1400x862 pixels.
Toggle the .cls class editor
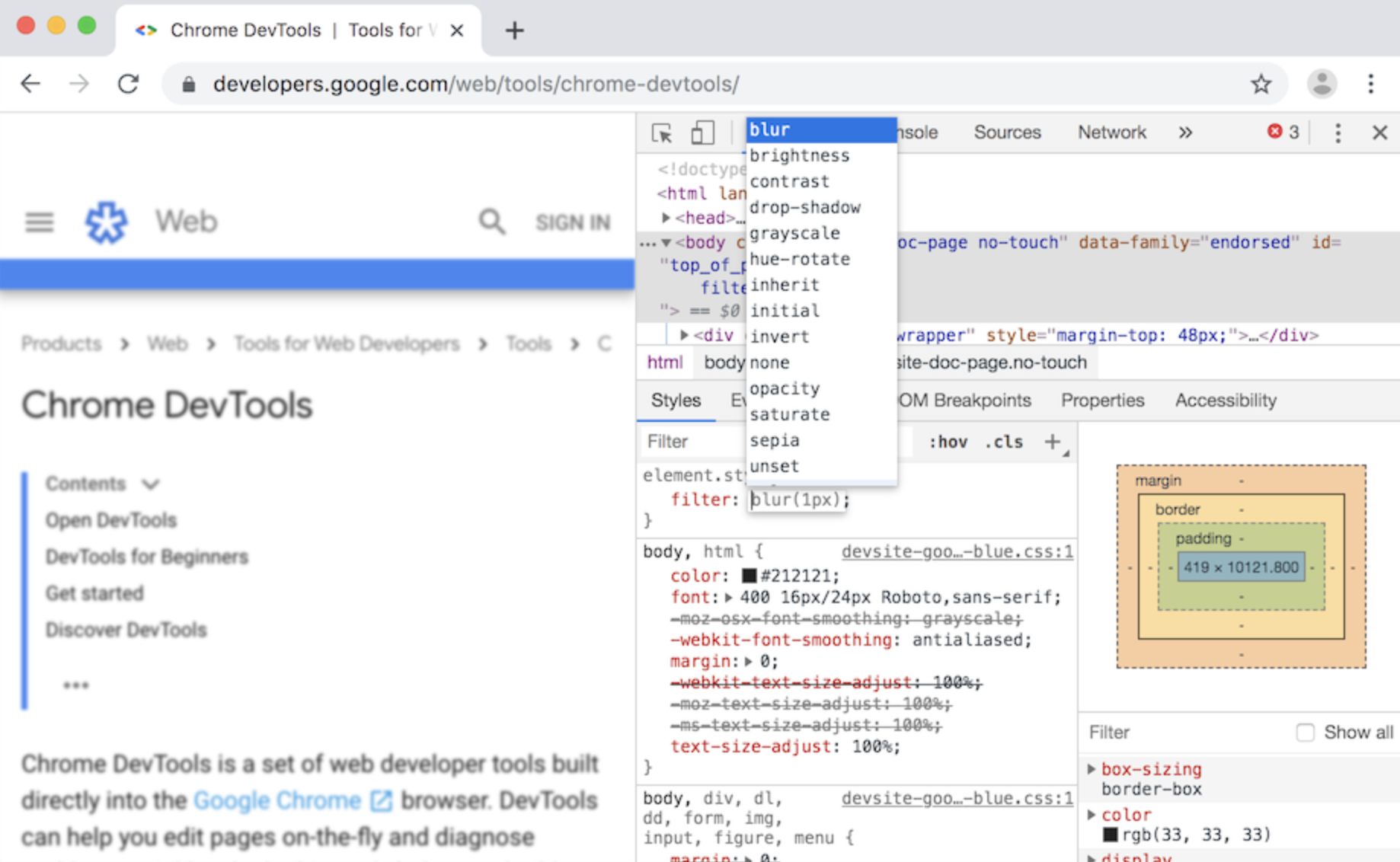[1004, 442]
